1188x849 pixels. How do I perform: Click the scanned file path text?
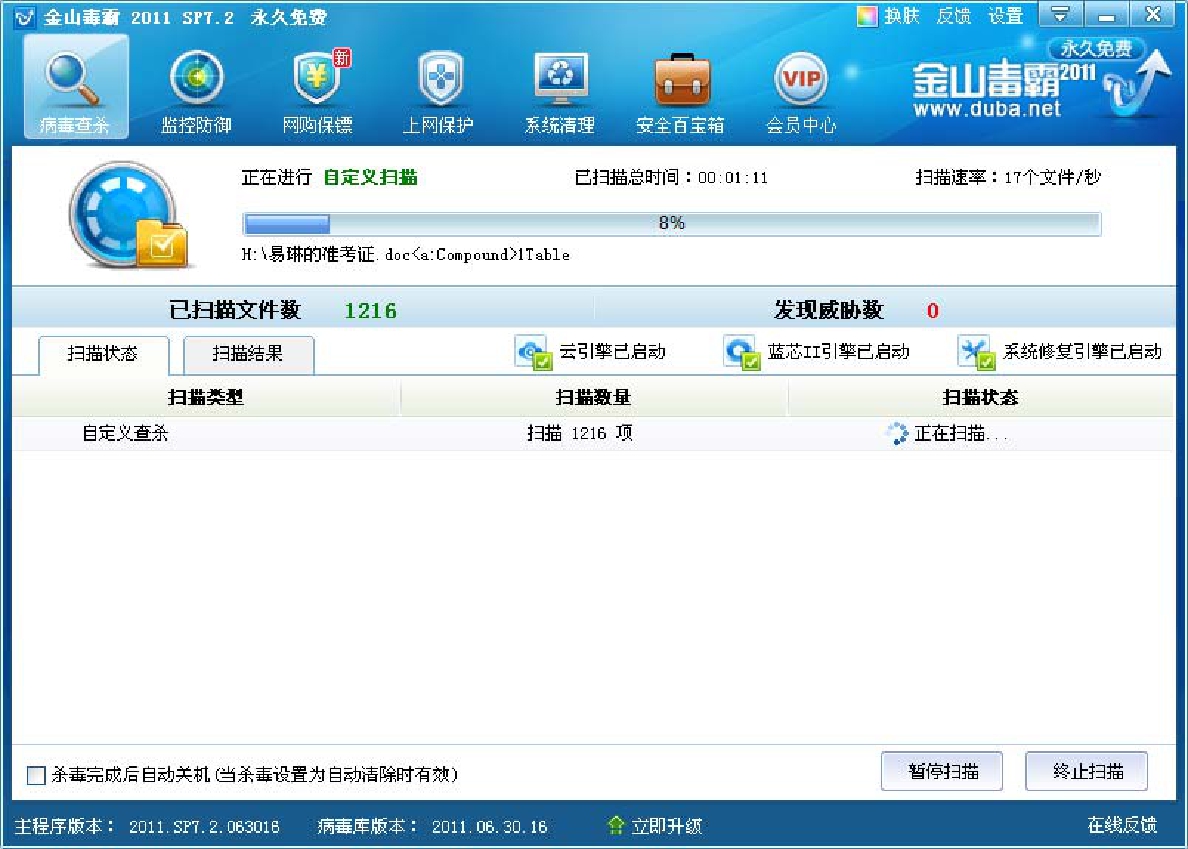tap(405, 254)
